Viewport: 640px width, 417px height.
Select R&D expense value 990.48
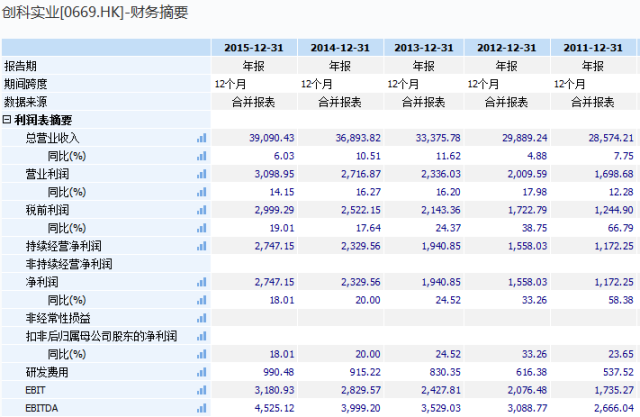click(x=279, y=372)
